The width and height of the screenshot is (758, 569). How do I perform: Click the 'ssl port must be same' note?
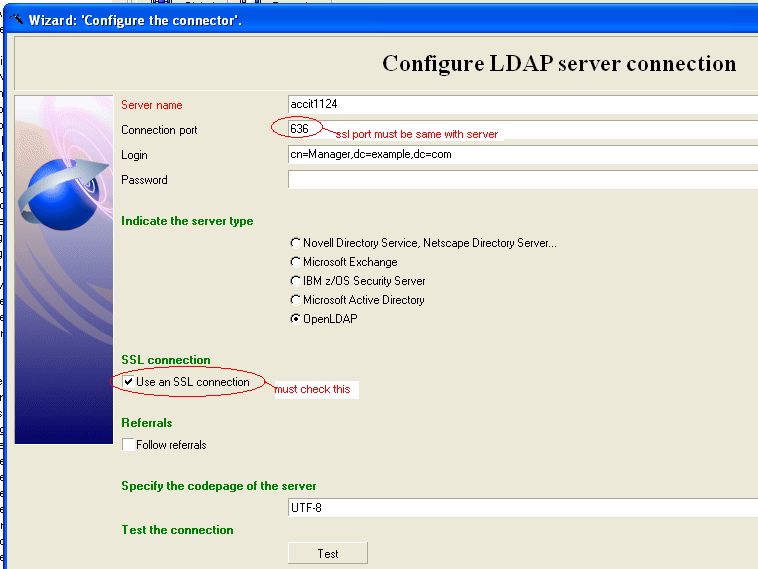click(416, 134)
